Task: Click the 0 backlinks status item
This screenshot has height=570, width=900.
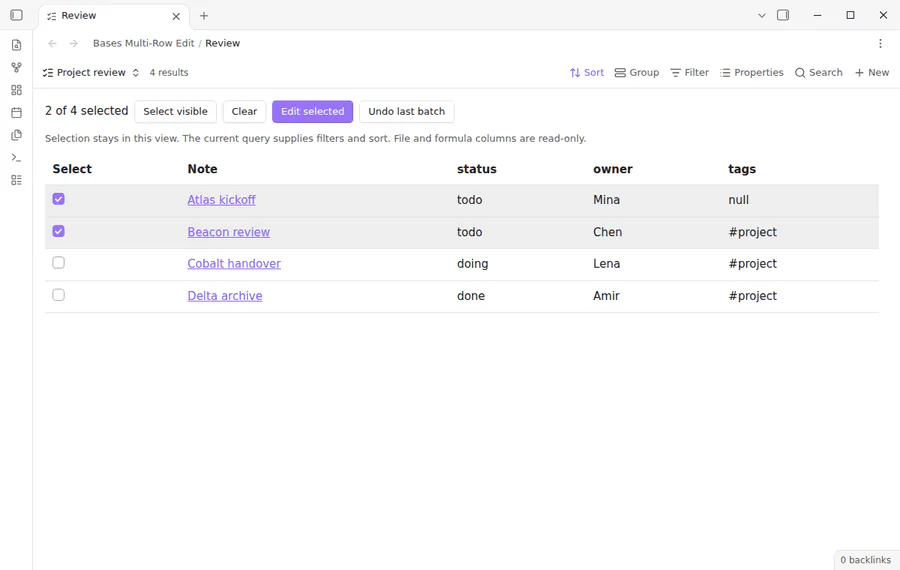Action: click(x=866, y=560)
